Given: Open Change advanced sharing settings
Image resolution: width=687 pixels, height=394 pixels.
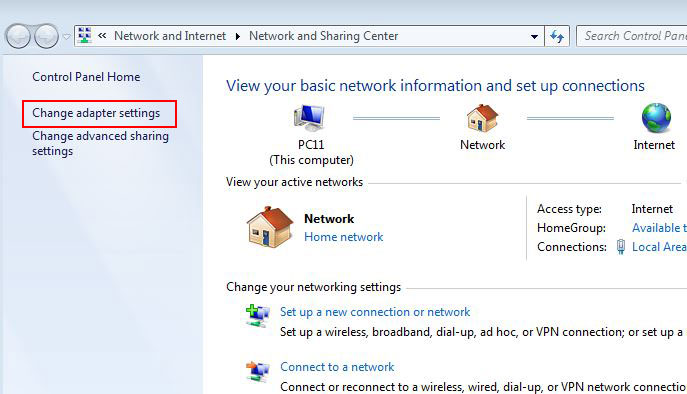Looking at the screenshot, I should click(x=100, y=143).
